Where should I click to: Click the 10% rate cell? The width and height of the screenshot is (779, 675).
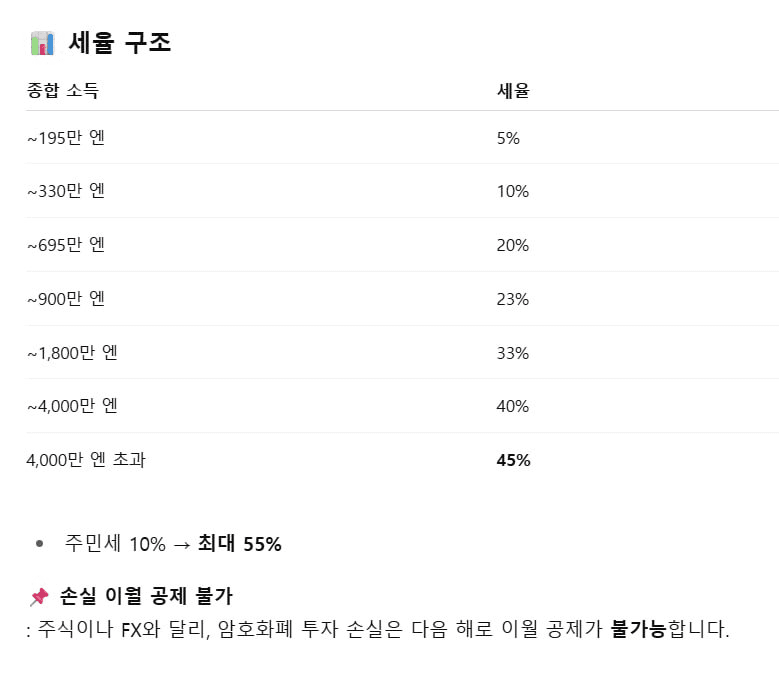click(512, 191)
